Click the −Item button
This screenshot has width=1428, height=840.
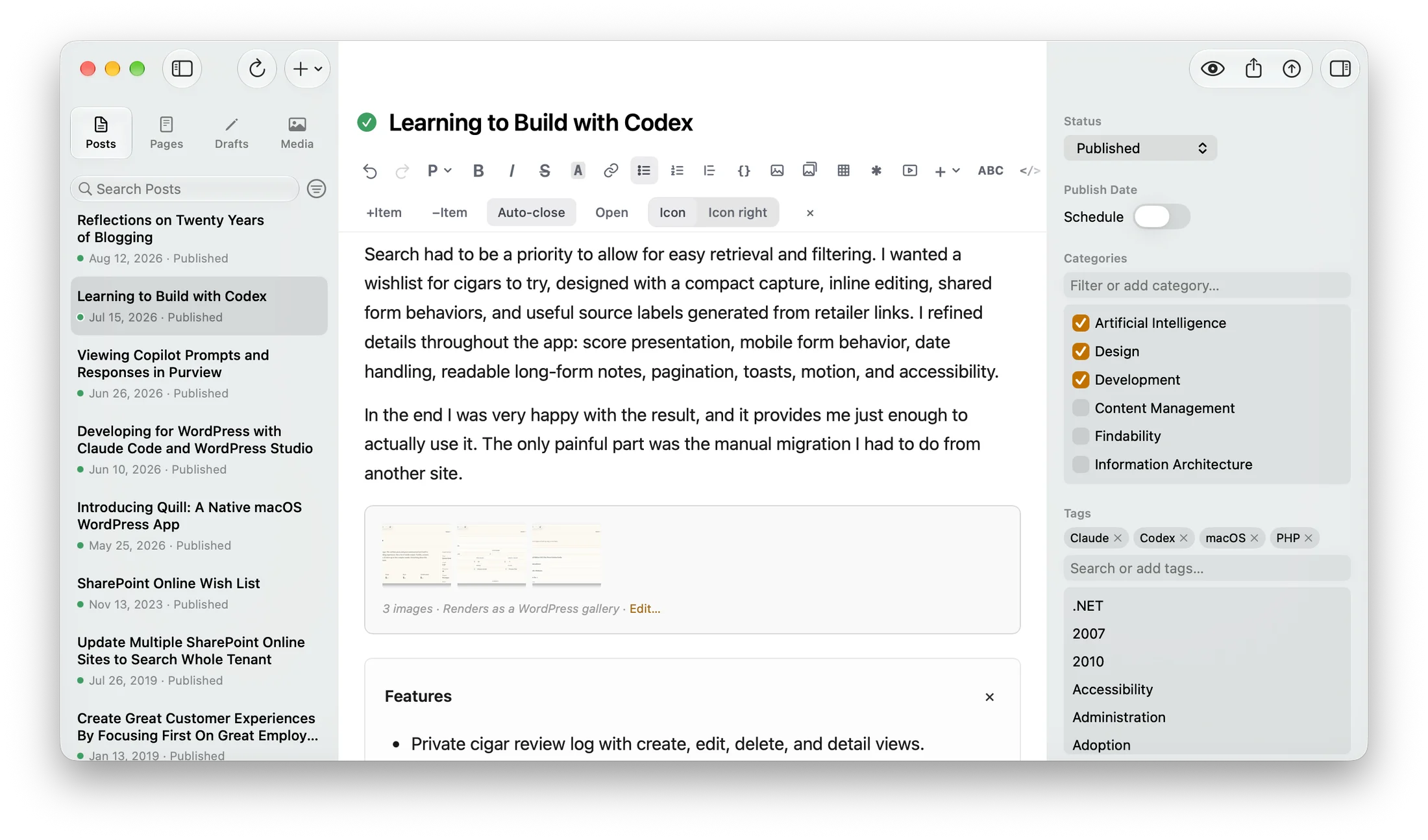tap(449, 212)
